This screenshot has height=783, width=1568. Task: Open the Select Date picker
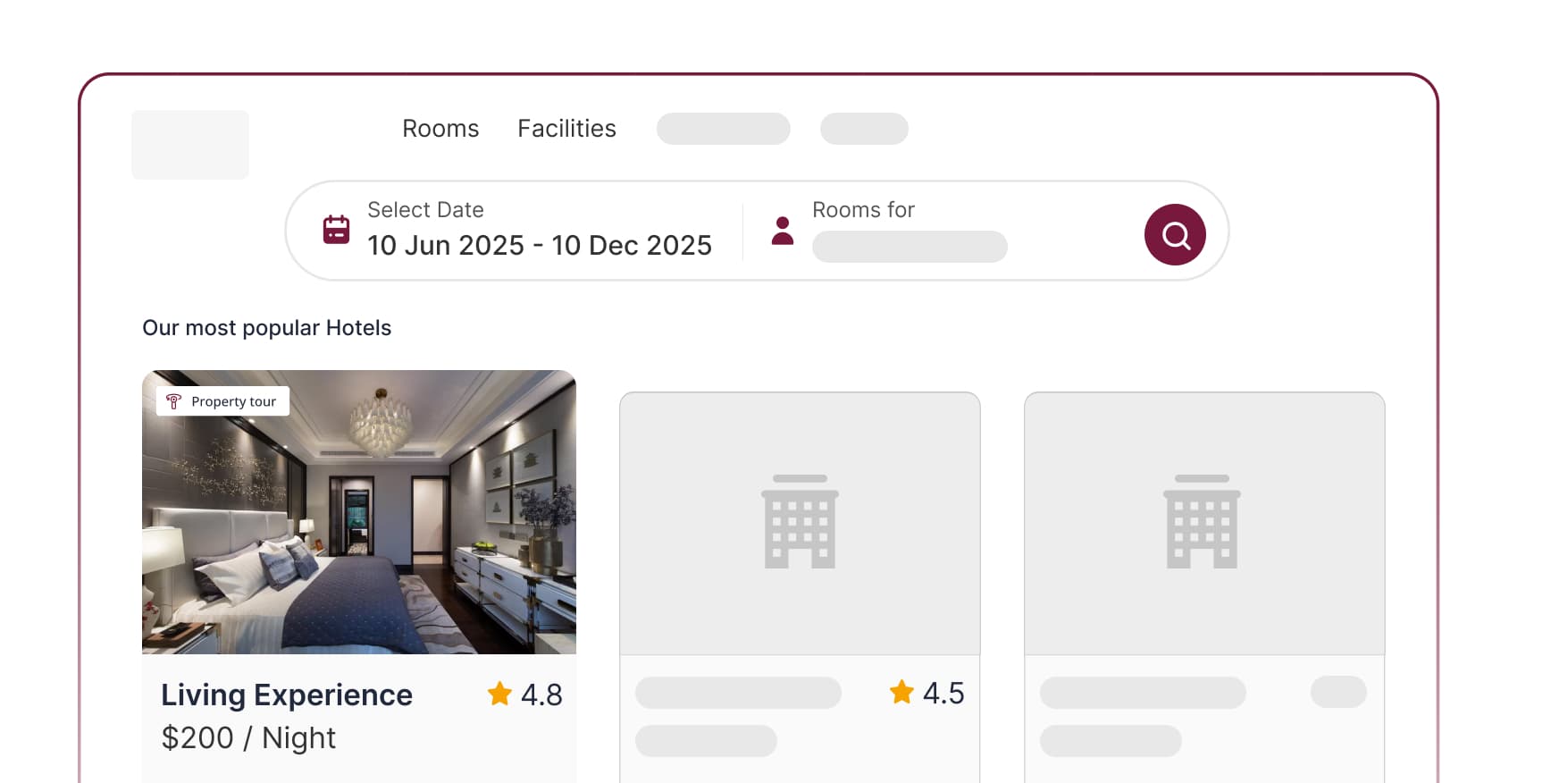pyautogui.click(x=425, y=210)
